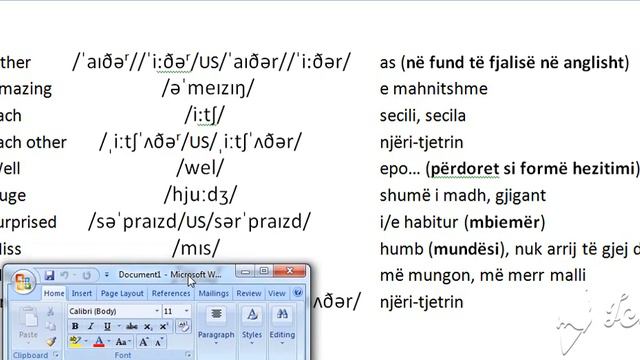Open Word Help with the question mark icon
640x360 pixels.
pyautogui.click(x=298, y=293)
